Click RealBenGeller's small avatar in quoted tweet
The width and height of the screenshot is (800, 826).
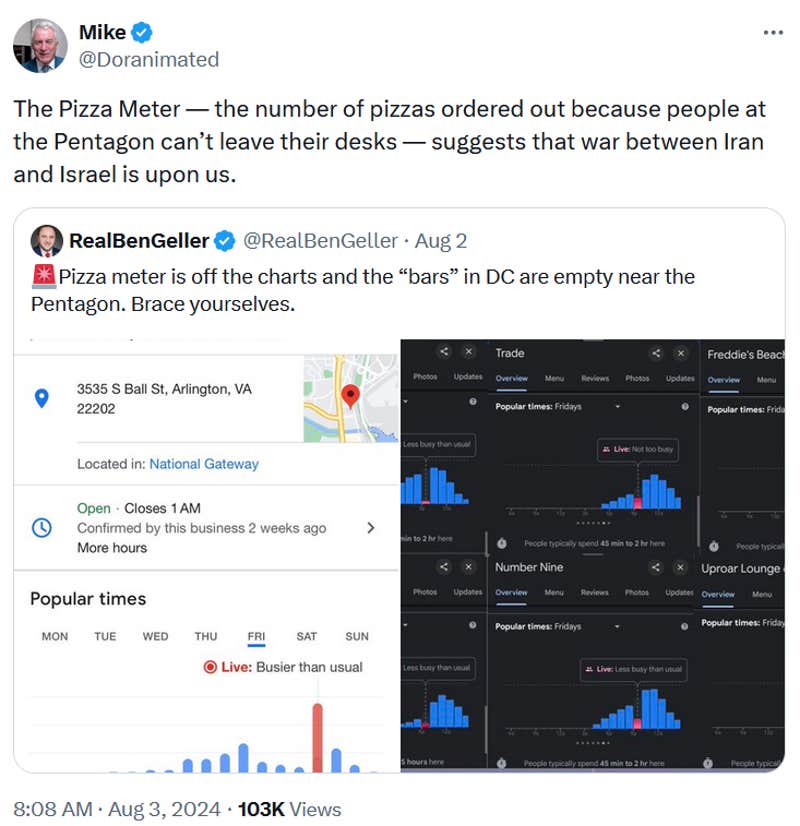coord(47,241)
